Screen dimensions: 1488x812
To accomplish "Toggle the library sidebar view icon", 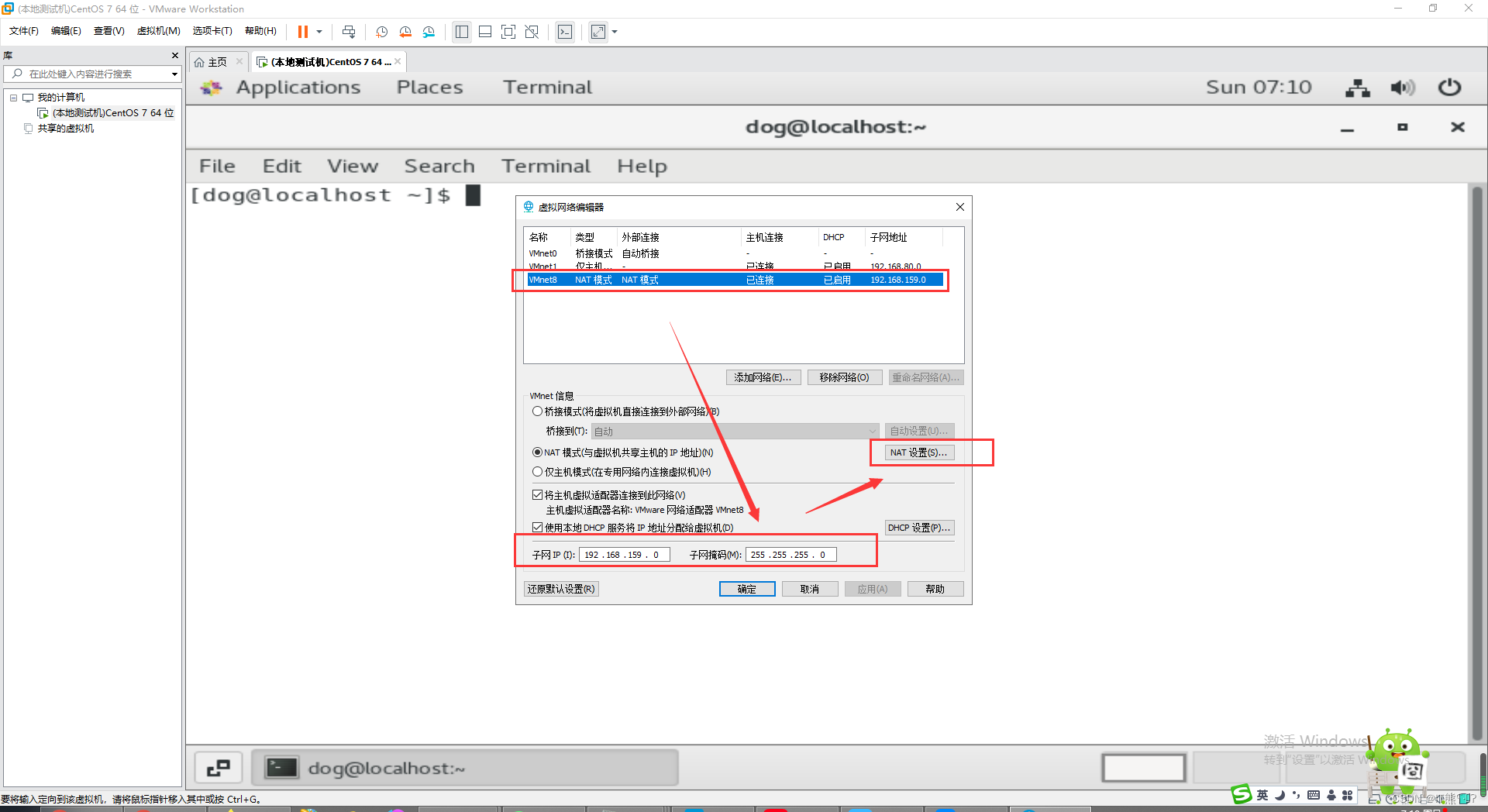I will click(462, 32).
